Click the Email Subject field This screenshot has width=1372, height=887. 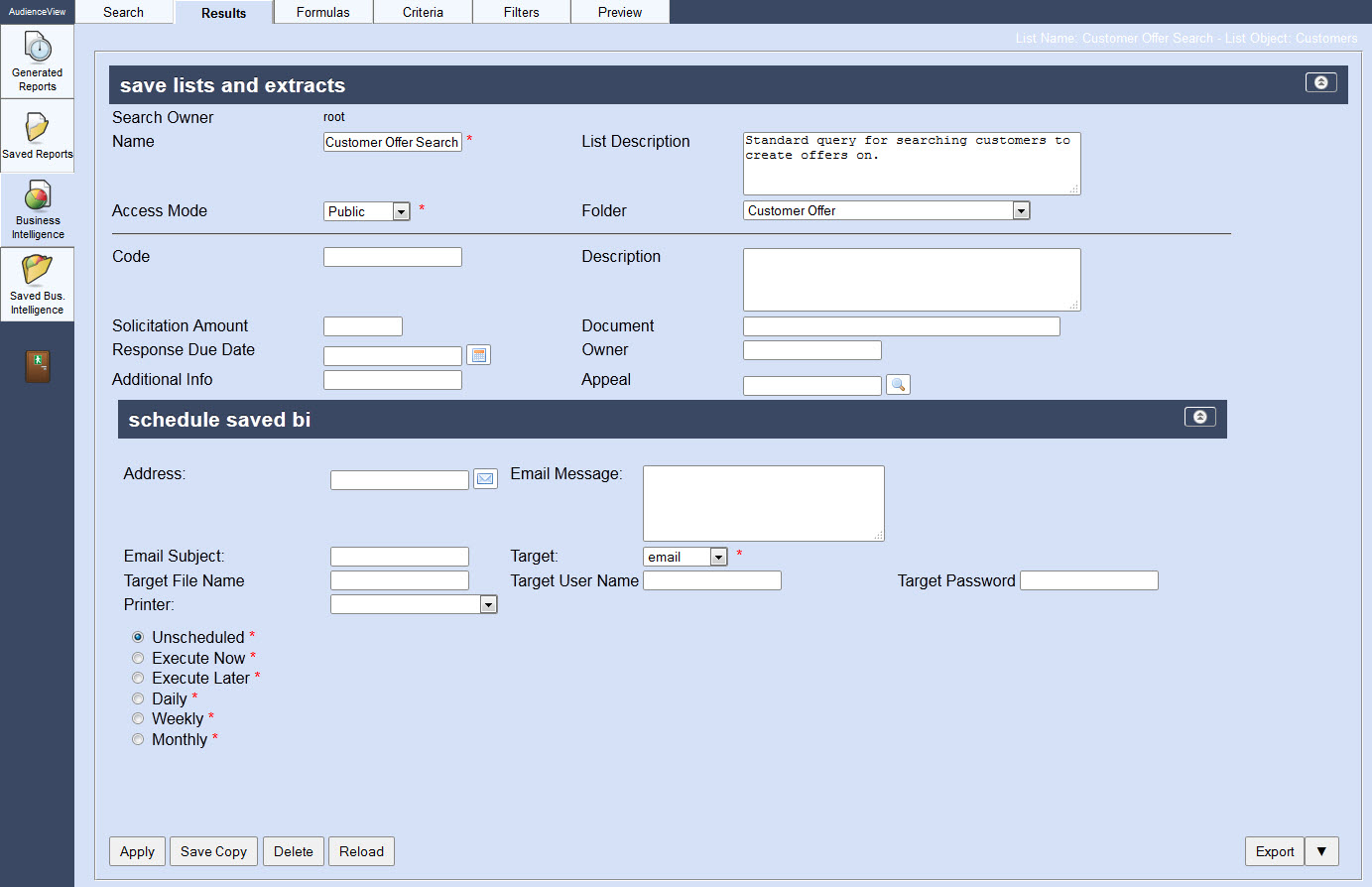click(x=400, y=557)
